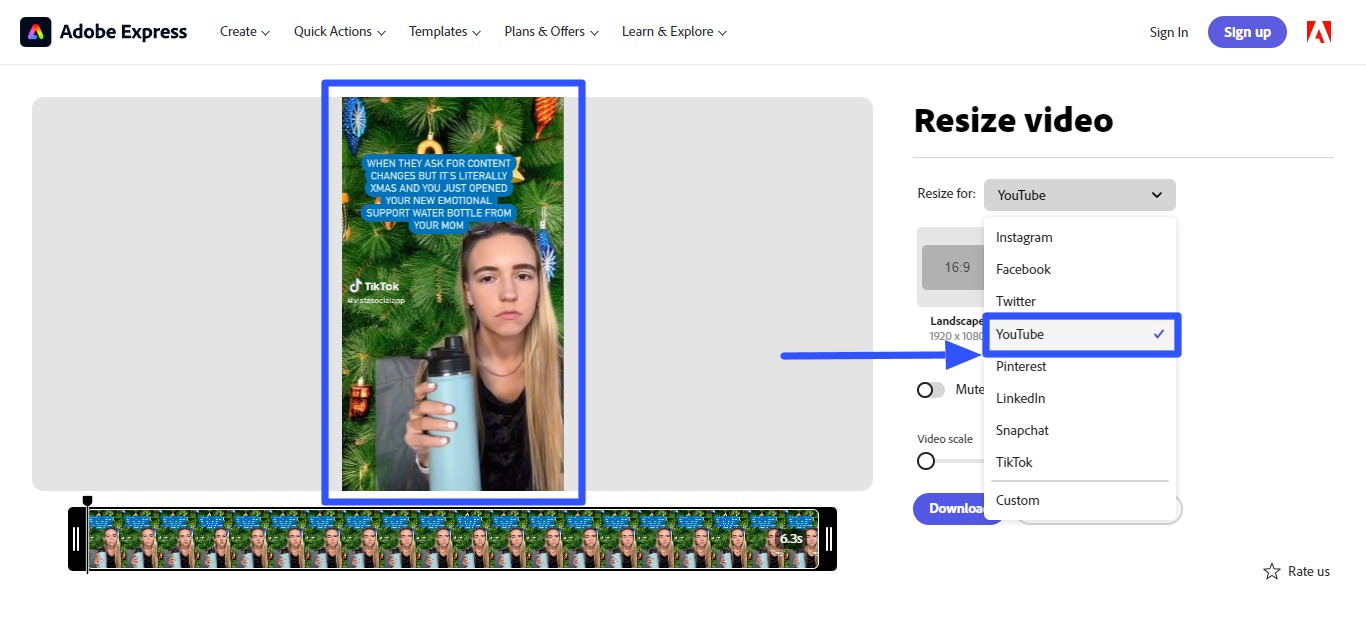This screenshot has width=1366, height=619.
Task: Expand the Create menu
Action: [x=243, y=31]
